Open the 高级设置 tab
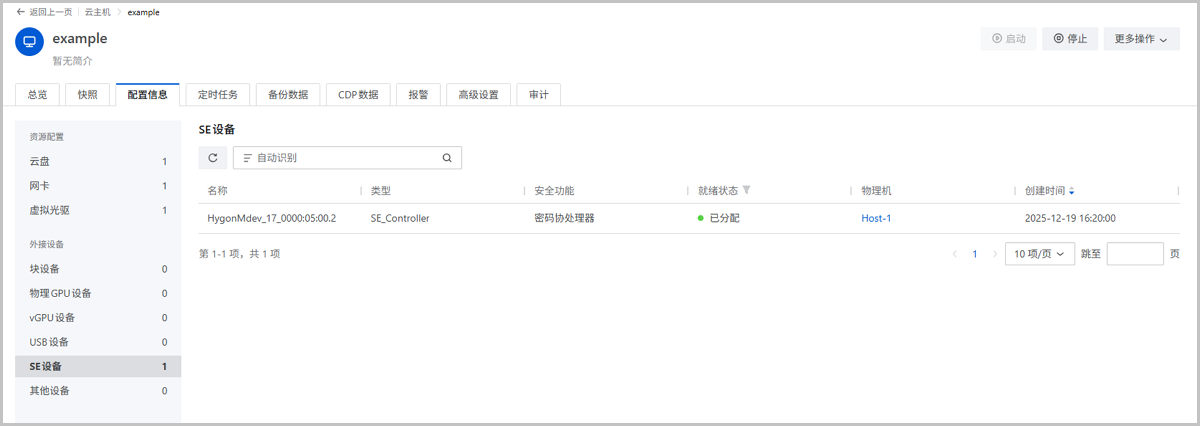Viewport: 1200px width, 426px height. [478, 95]
